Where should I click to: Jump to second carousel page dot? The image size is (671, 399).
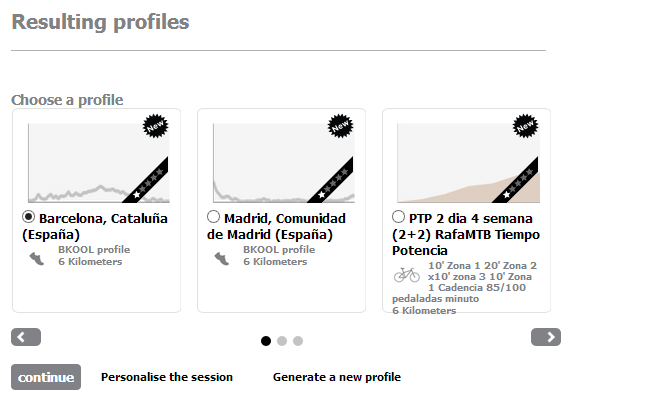point(282,341)
